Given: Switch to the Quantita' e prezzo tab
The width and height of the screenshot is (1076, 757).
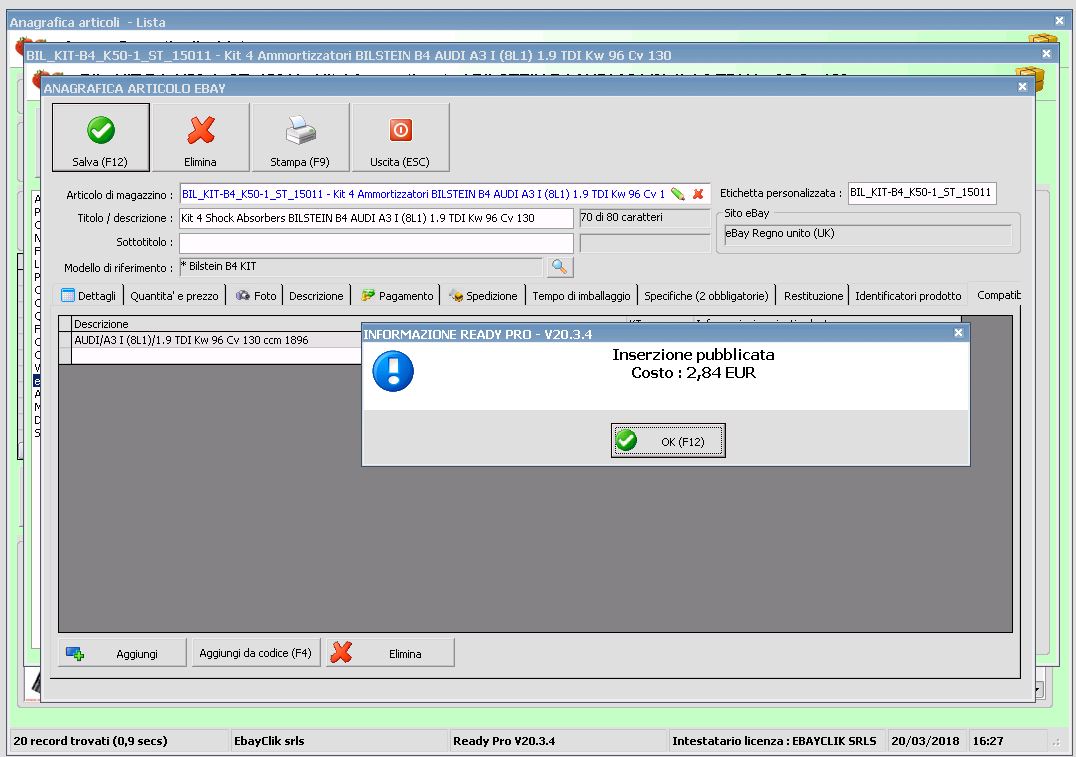Looking at the screenshot, I should point(174,296).
